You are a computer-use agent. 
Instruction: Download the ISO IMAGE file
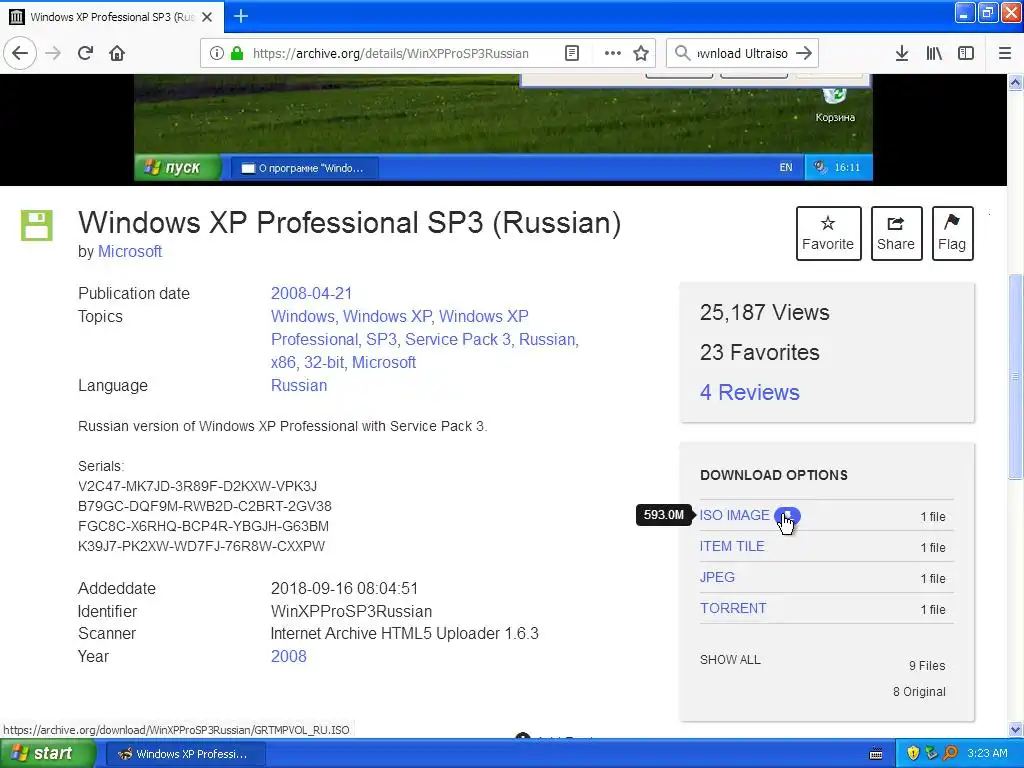click(x=735, y=515)
